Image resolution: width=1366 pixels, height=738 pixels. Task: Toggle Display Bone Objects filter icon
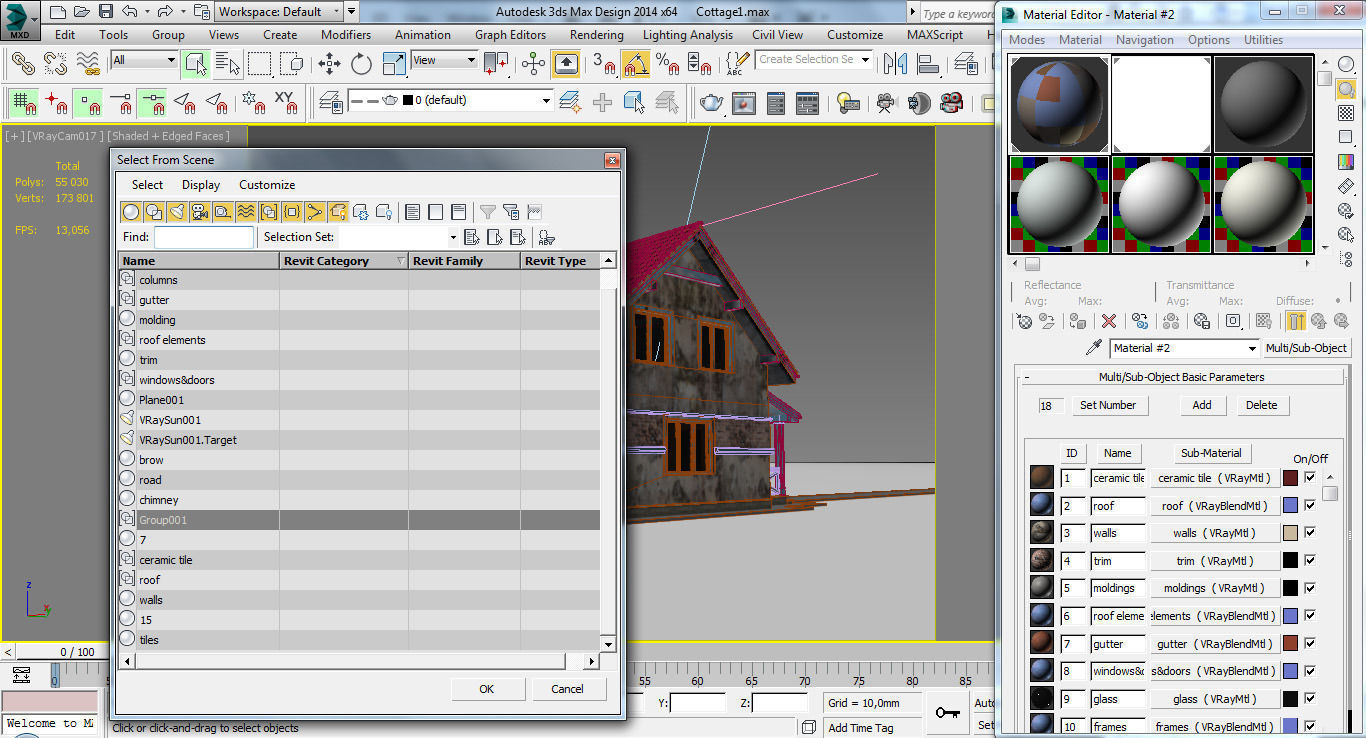[314, 211]
